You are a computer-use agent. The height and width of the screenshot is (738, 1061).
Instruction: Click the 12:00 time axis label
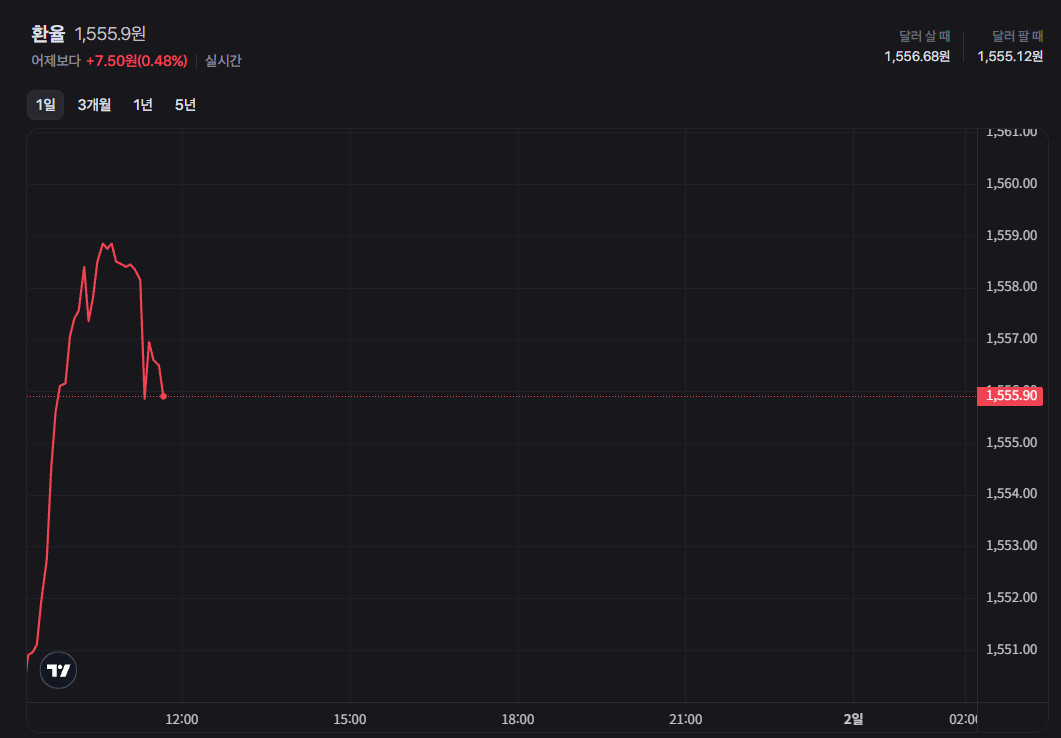click(182, 720)
